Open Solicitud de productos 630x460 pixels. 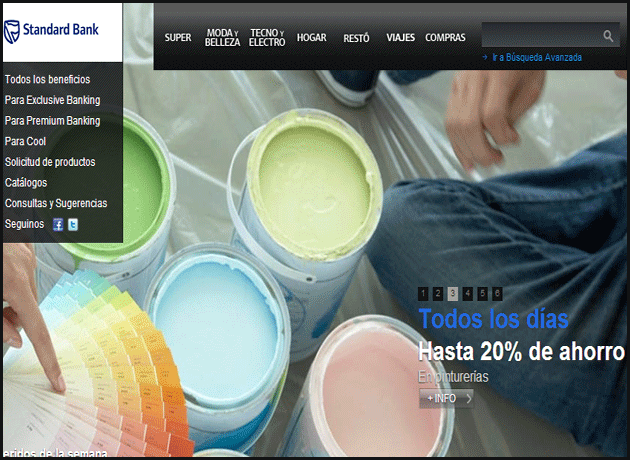(50, 162)
